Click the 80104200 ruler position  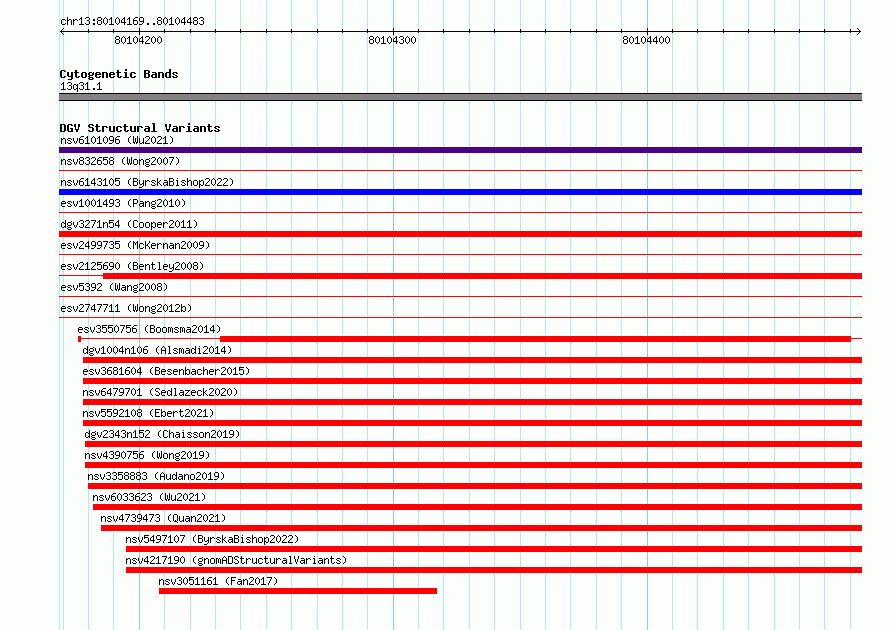click(138, 40)
